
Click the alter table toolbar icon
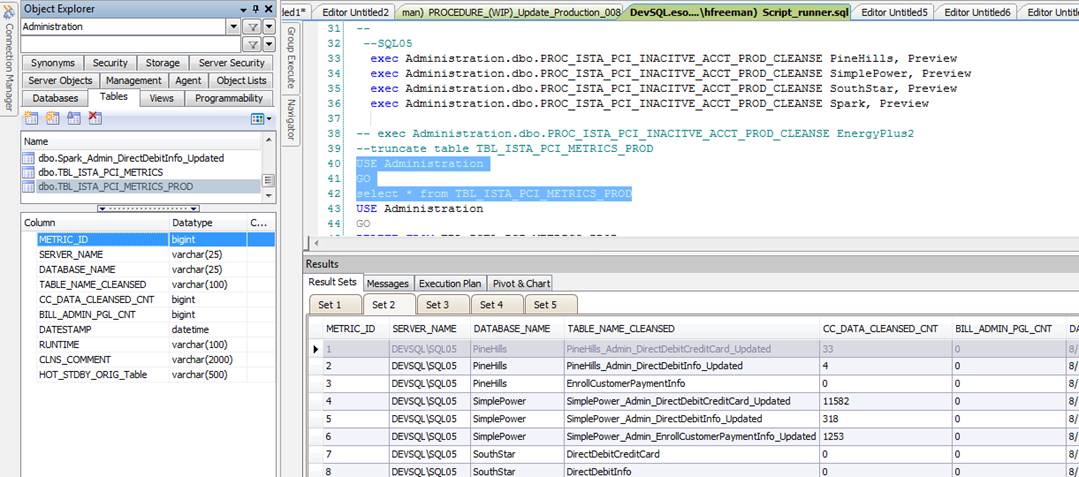(x=74, y=118)
